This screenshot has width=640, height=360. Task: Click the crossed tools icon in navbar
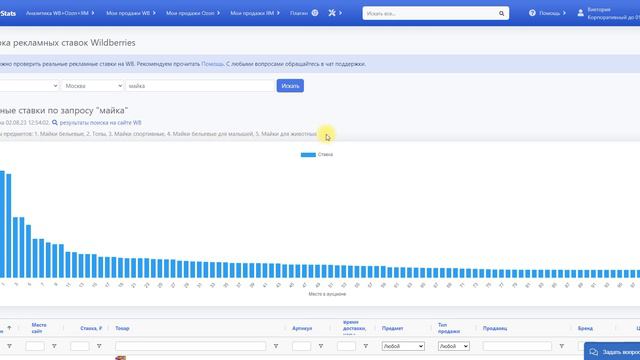[332, 13]
